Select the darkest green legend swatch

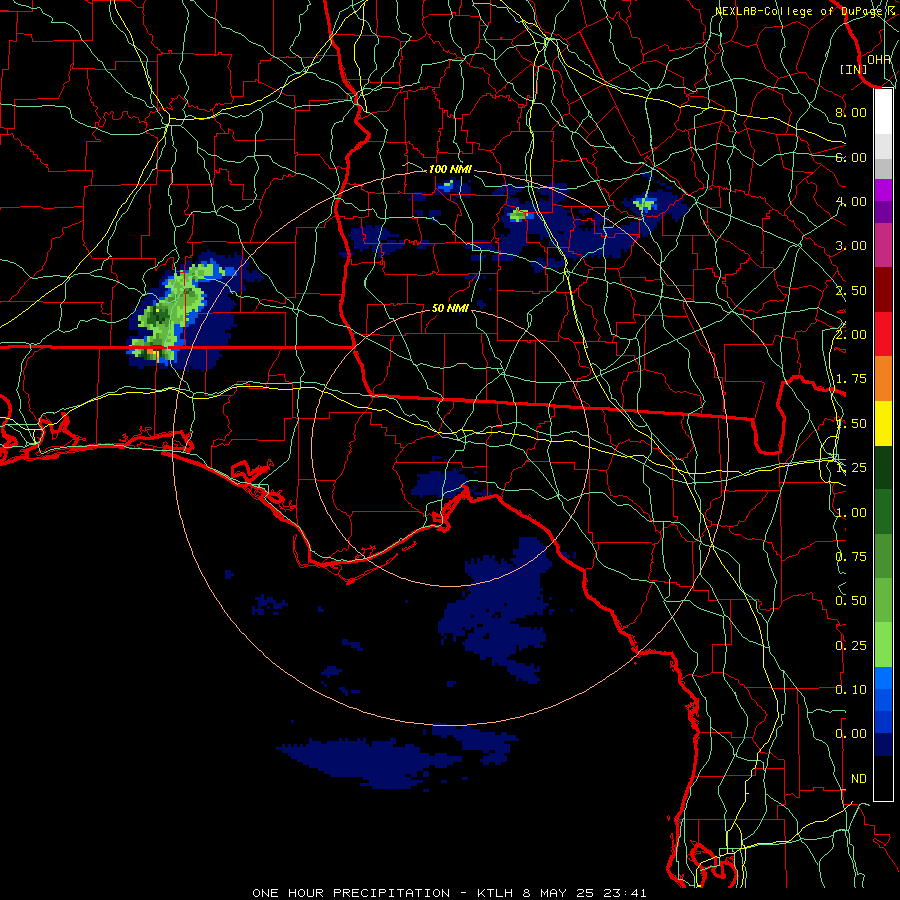(883, 467)
